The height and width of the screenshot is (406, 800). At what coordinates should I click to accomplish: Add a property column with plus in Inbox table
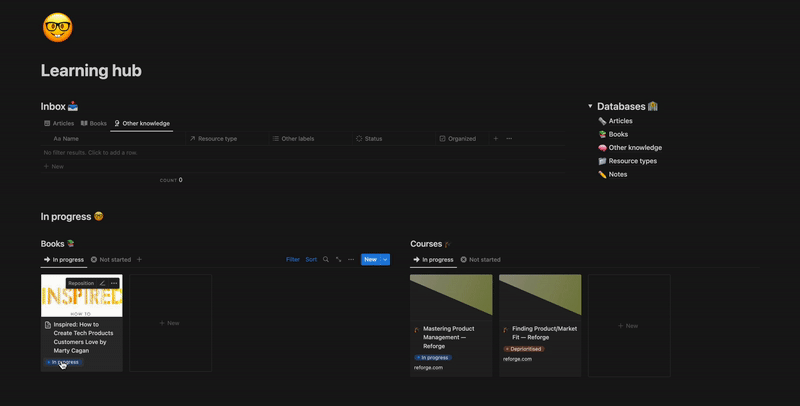coord(495,139)
